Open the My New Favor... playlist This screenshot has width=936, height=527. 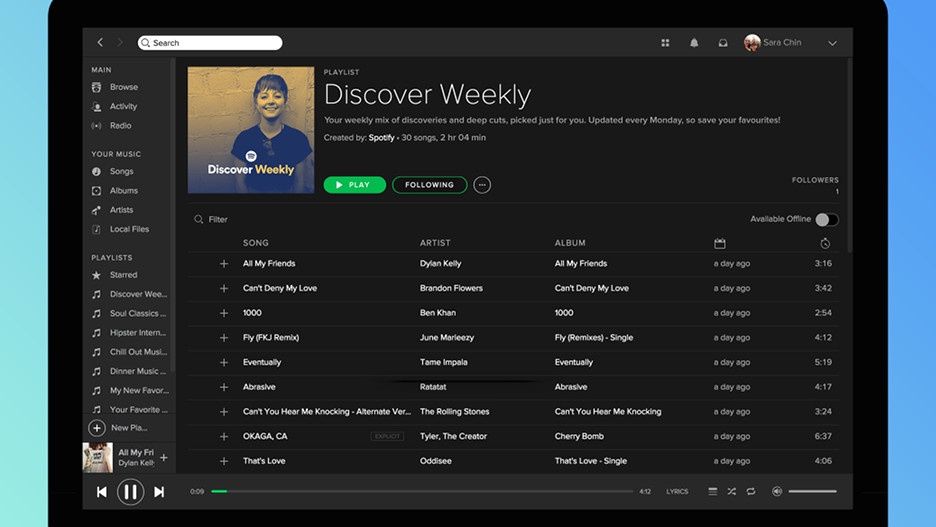[x=139, y=390]
